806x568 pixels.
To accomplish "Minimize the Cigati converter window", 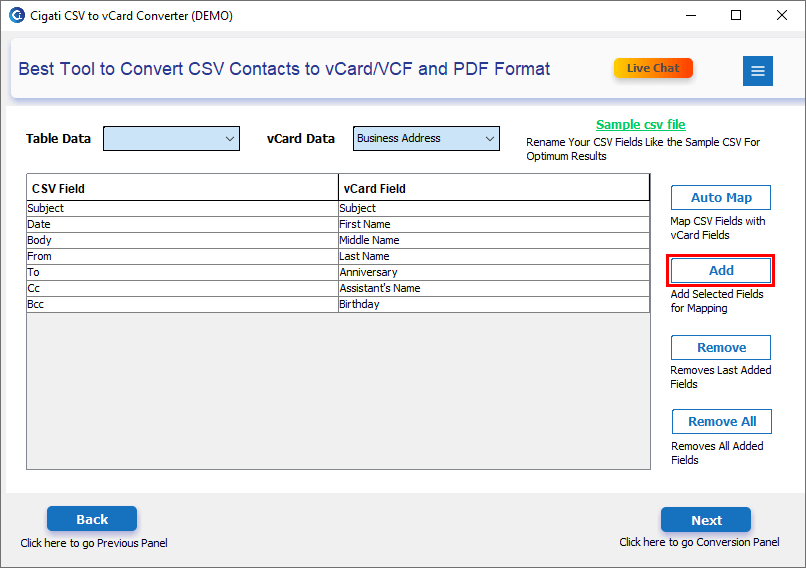I will 691,15.
